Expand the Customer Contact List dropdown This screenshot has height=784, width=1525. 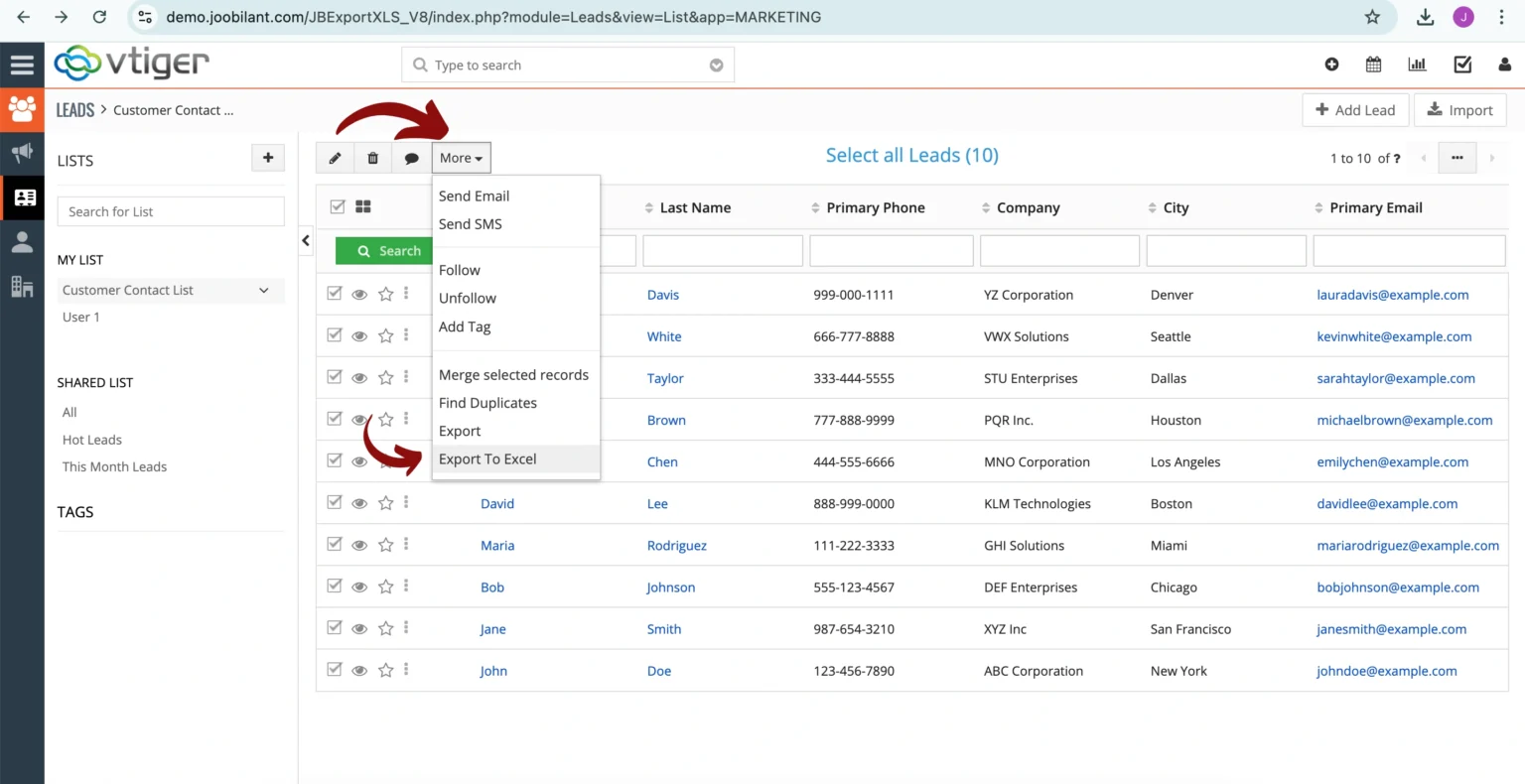click(x=263, y=290)
